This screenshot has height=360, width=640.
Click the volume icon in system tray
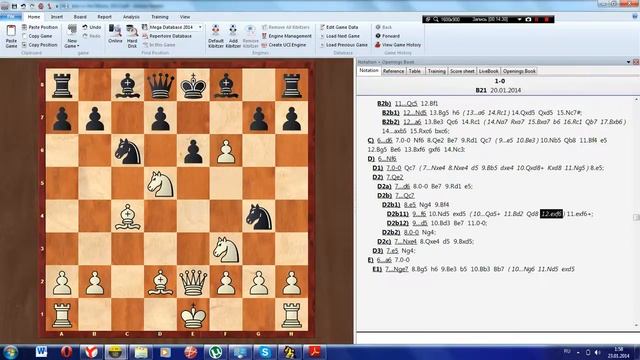[x=597, y=352]
